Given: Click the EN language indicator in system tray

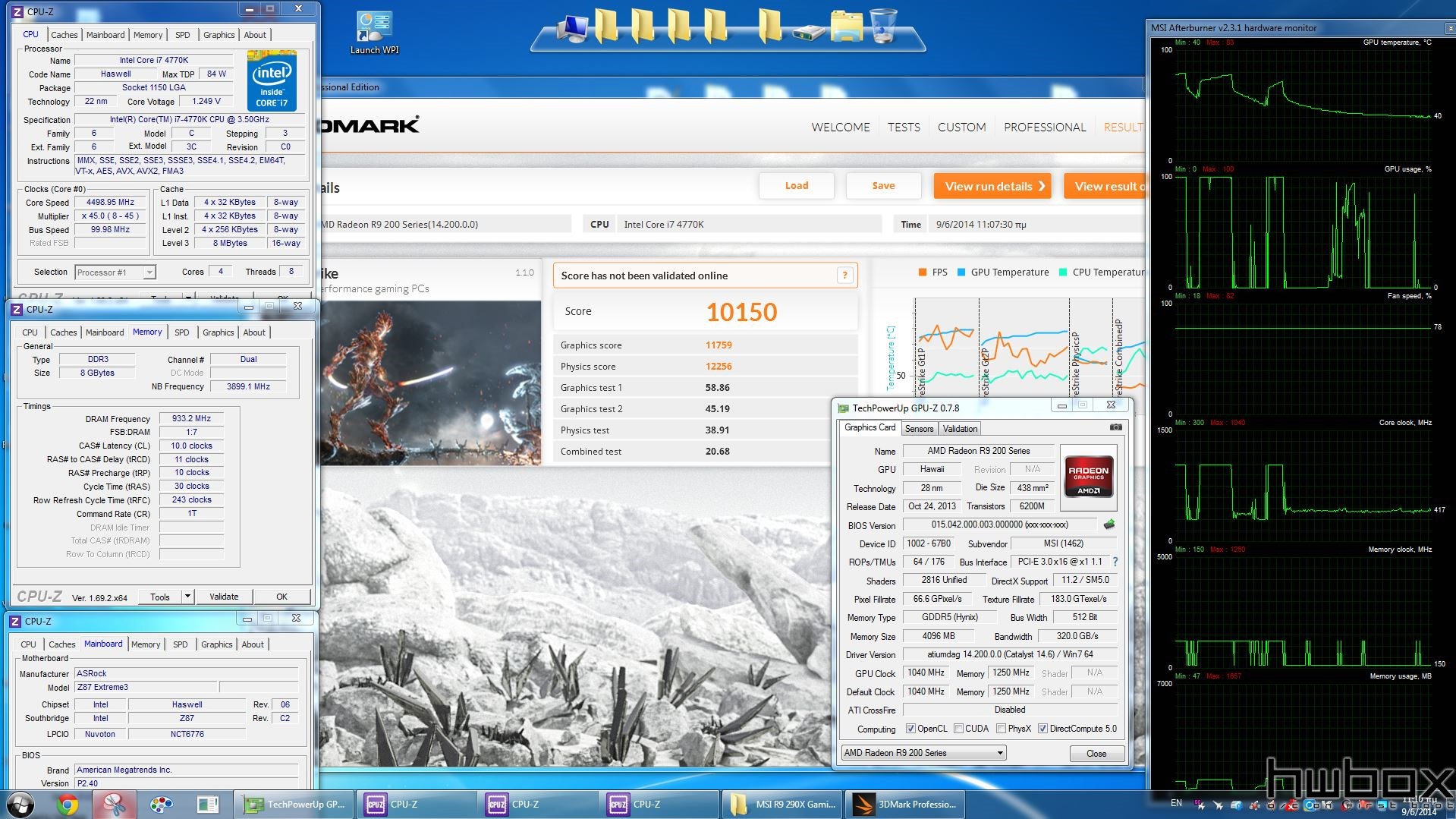Looking at the screenshot, I should [x=1175, y=803].
